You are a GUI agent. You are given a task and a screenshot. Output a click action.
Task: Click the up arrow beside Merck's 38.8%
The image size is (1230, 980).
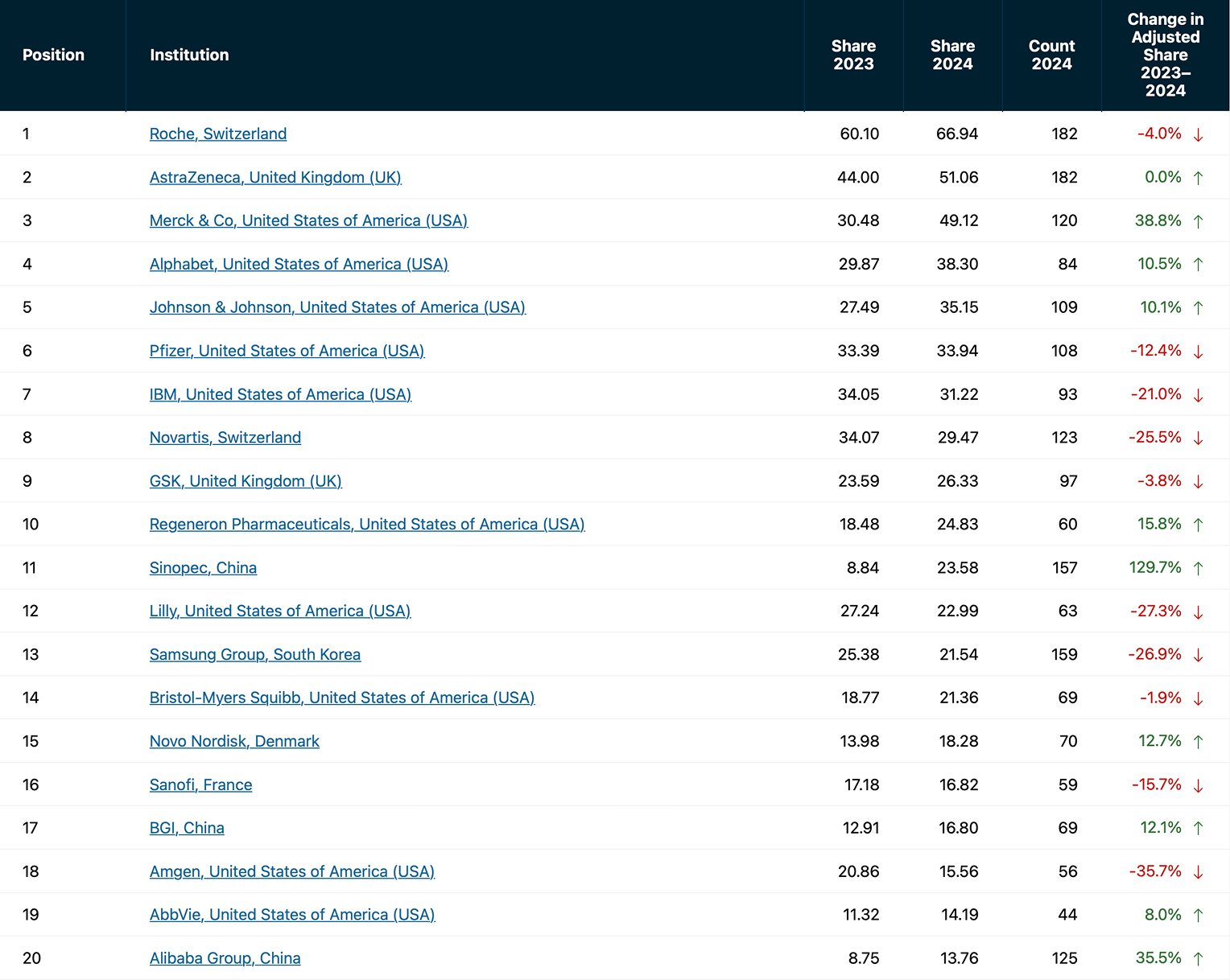(x=1198, y=221)
